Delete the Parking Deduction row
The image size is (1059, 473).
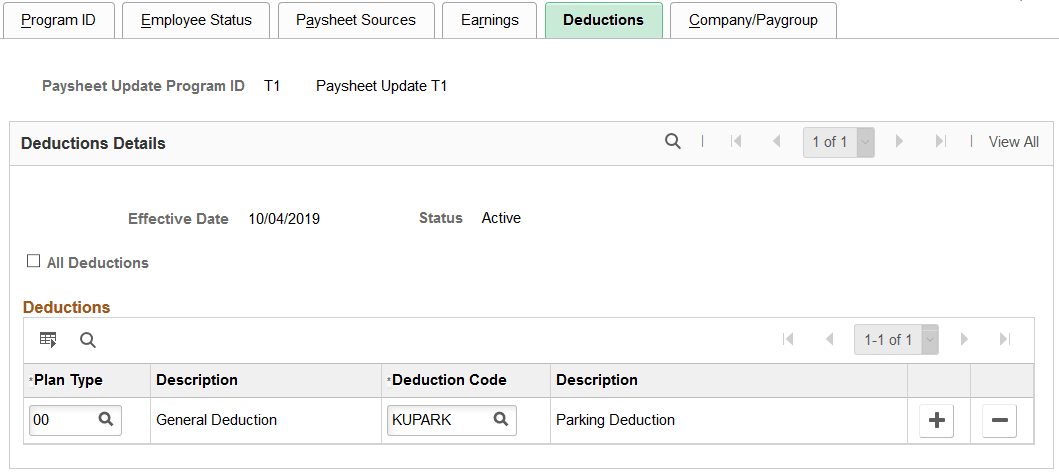click(x=999, y=421)
